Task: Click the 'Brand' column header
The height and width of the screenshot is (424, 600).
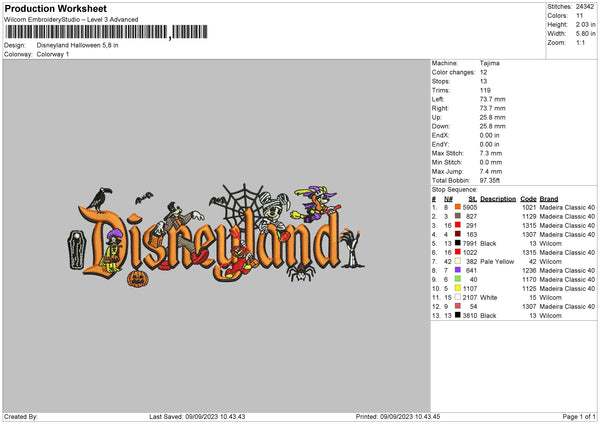Action: tap(549, 199)
